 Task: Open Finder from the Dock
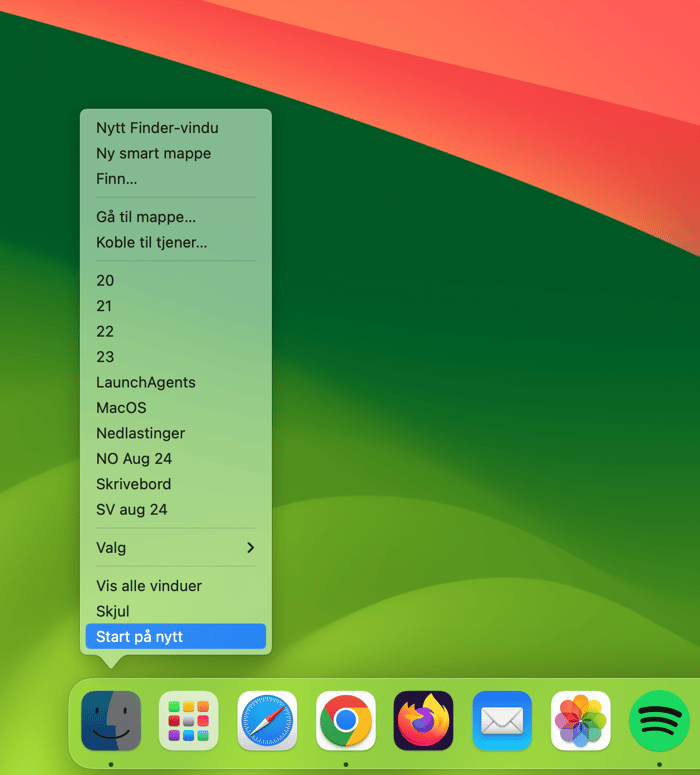click(111, 720)
